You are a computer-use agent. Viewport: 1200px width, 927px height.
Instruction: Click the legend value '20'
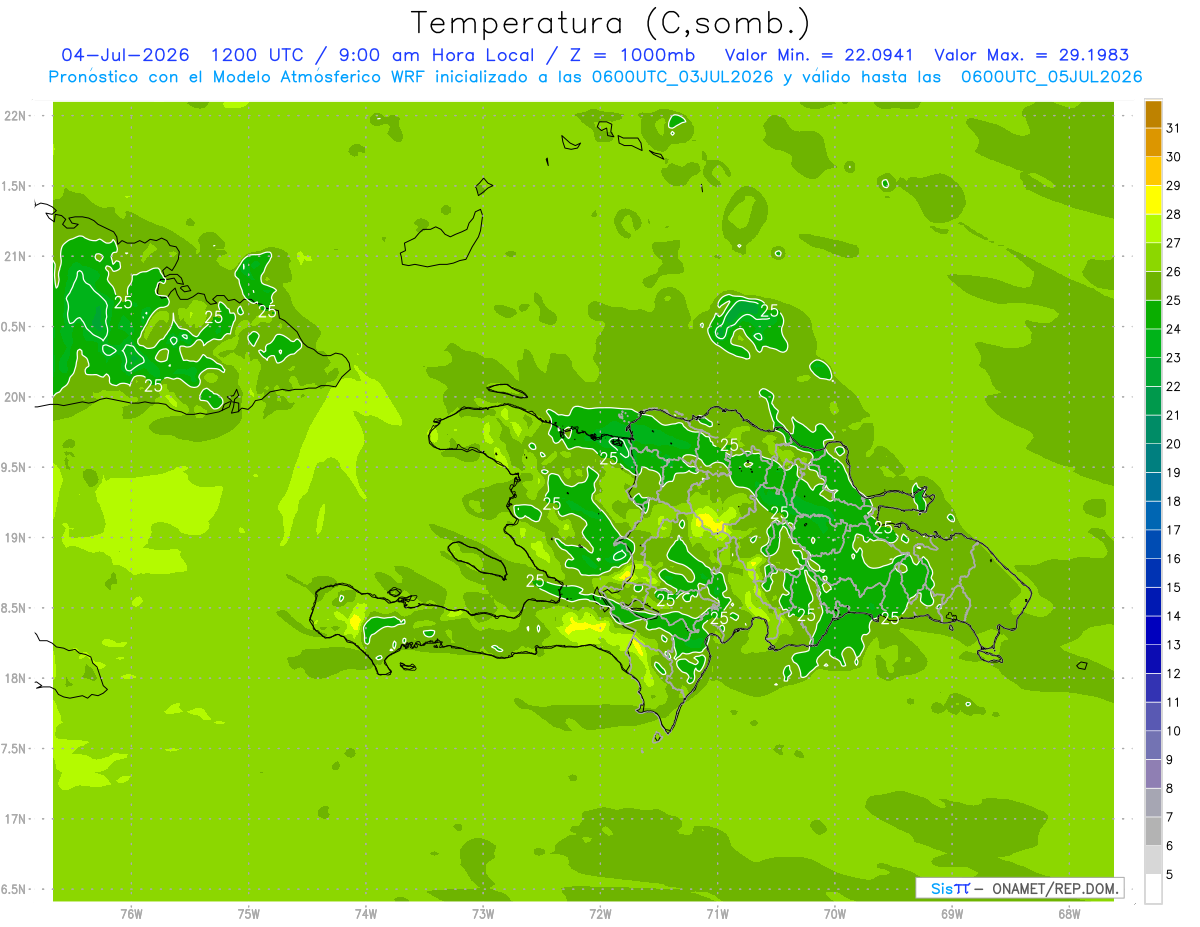[1174, 444]
